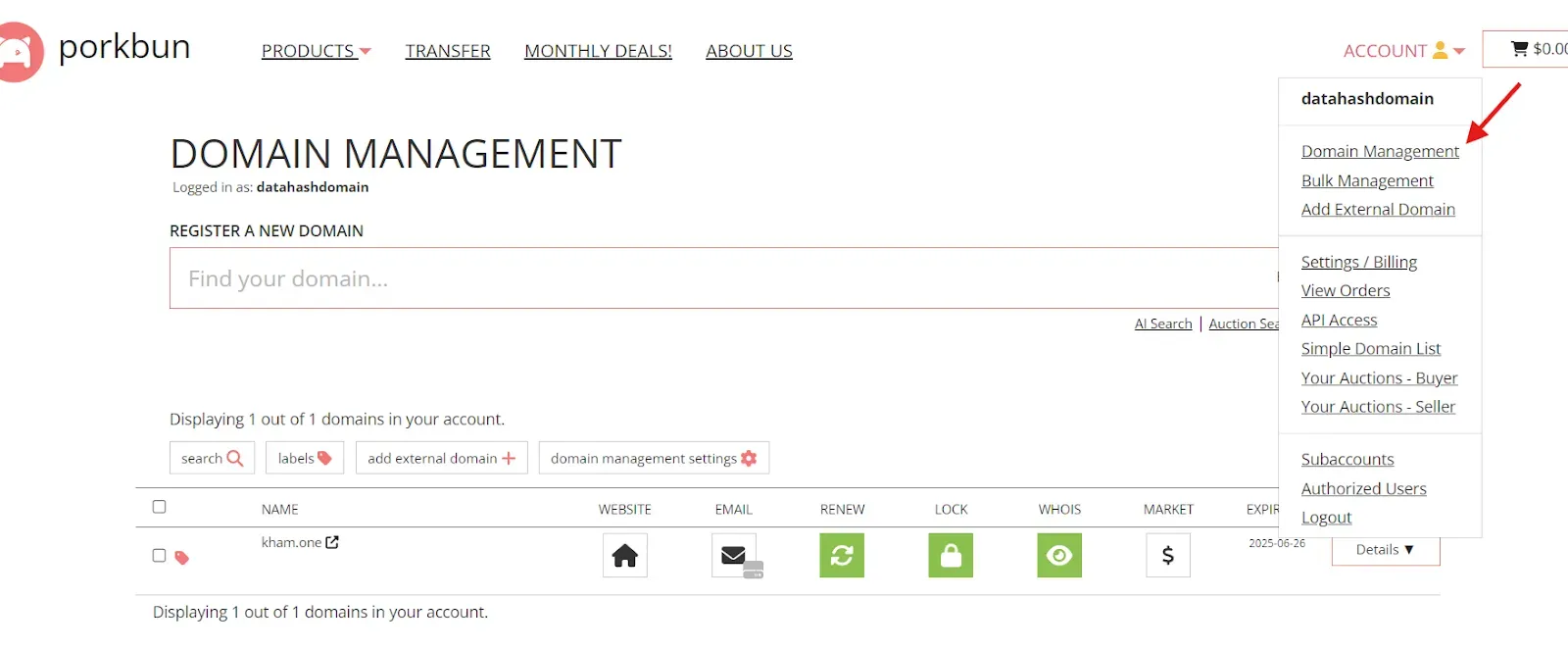Toggle auto renew icon for kham.one
1568x649 pixels.
coord(842,556)
